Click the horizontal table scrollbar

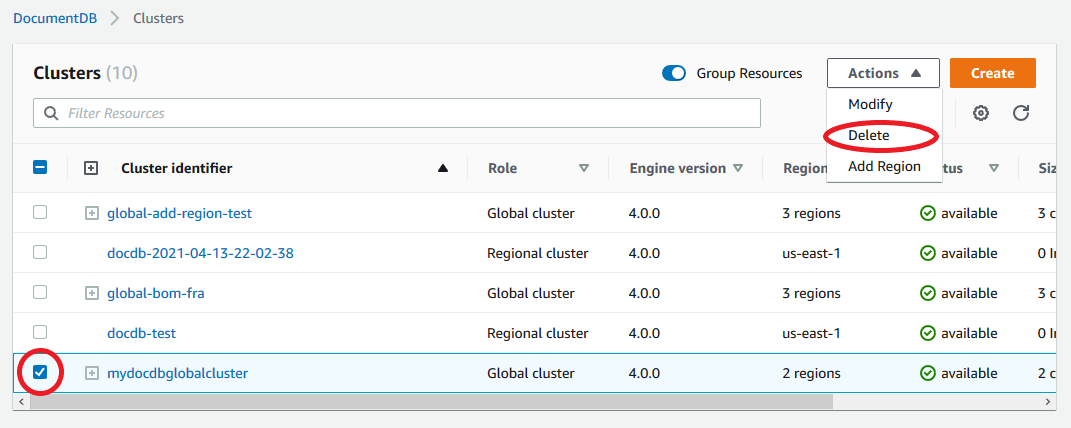pyautogui.click(x=430, y=401)
